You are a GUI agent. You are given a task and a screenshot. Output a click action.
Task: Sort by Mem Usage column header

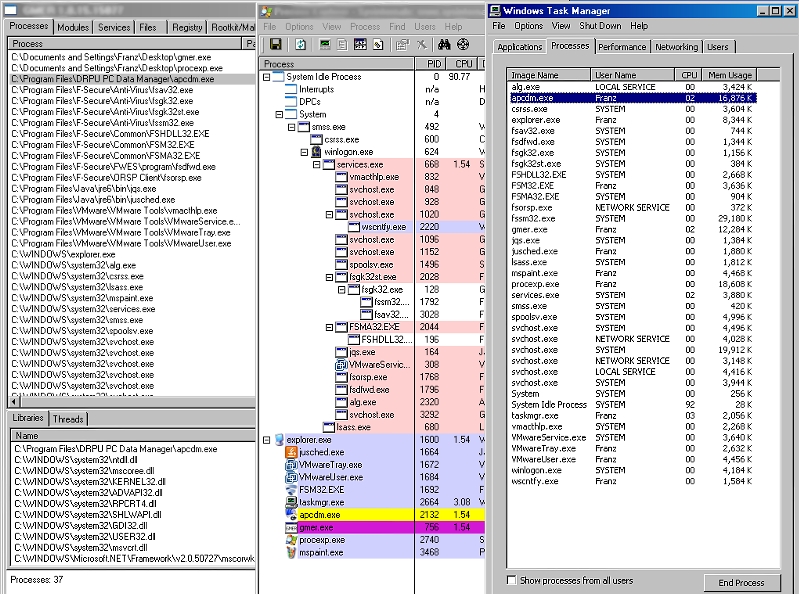tap(728, 75)
